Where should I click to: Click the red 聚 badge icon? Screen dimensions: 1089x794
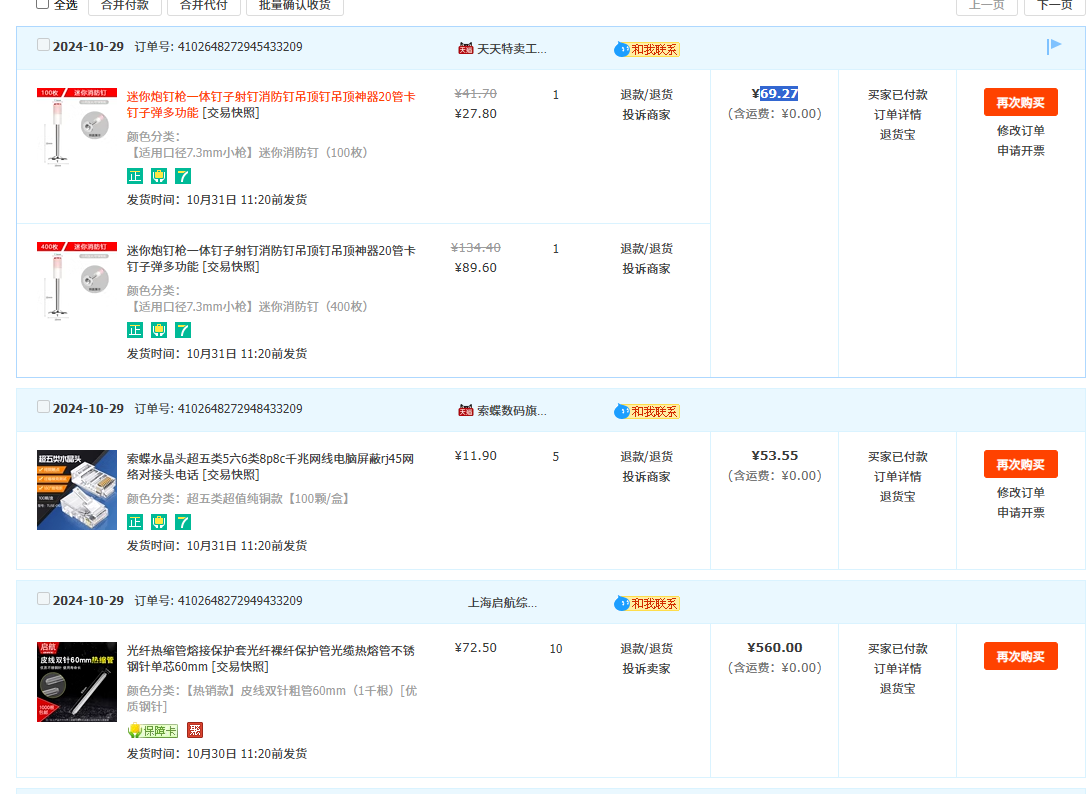point(195,731)
